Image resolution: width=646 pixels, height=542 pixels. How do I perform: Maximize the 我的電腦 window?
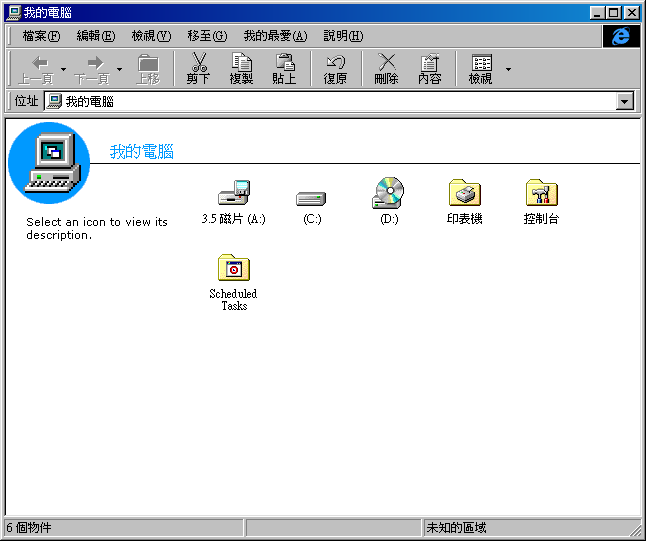(613, 13)
